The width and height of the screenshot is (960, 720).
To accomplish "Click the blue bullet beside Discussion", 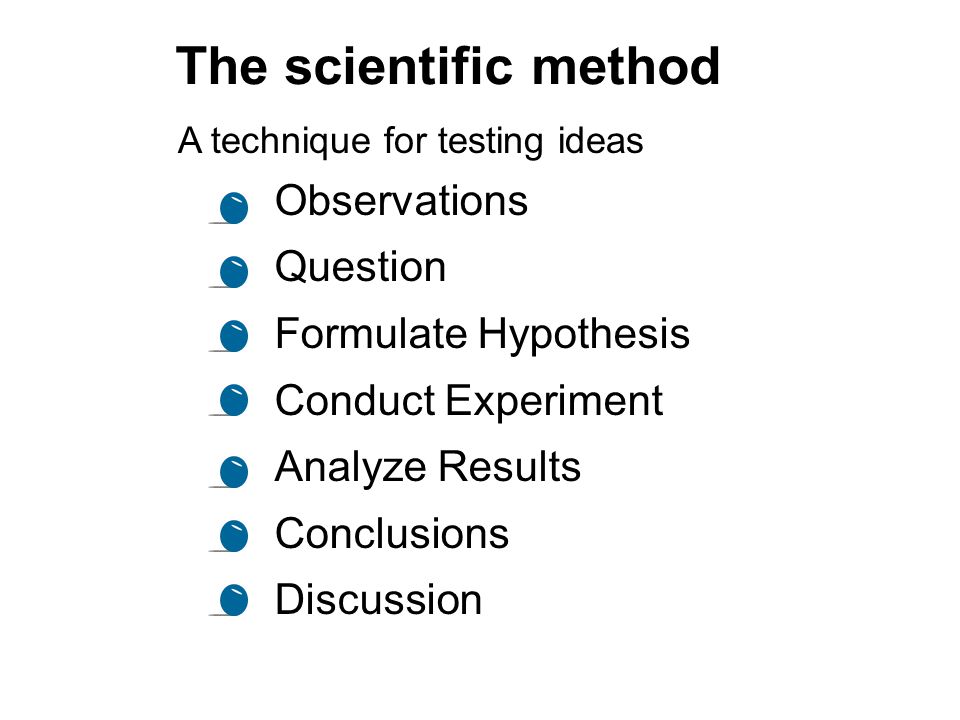I will (x=233, y=599).
